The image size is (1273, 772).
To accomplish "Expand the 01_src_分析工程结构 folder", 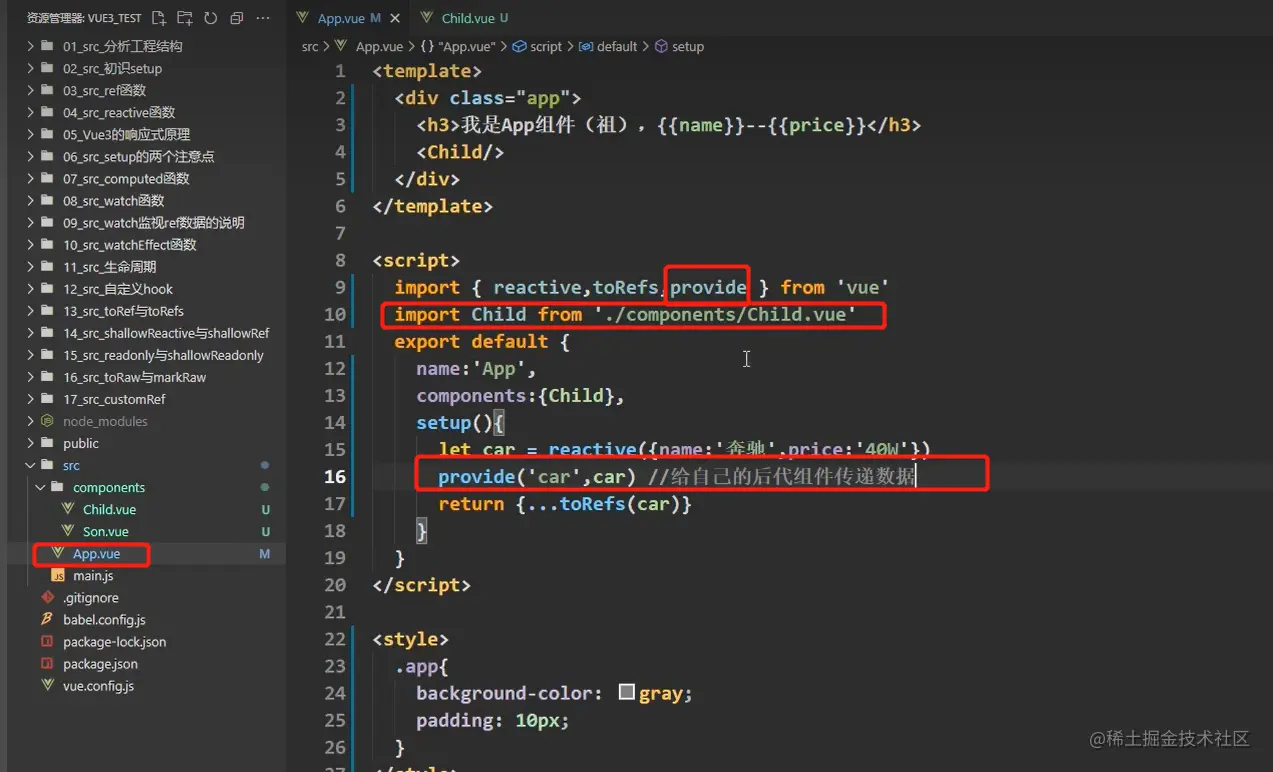I will (31, 46).
